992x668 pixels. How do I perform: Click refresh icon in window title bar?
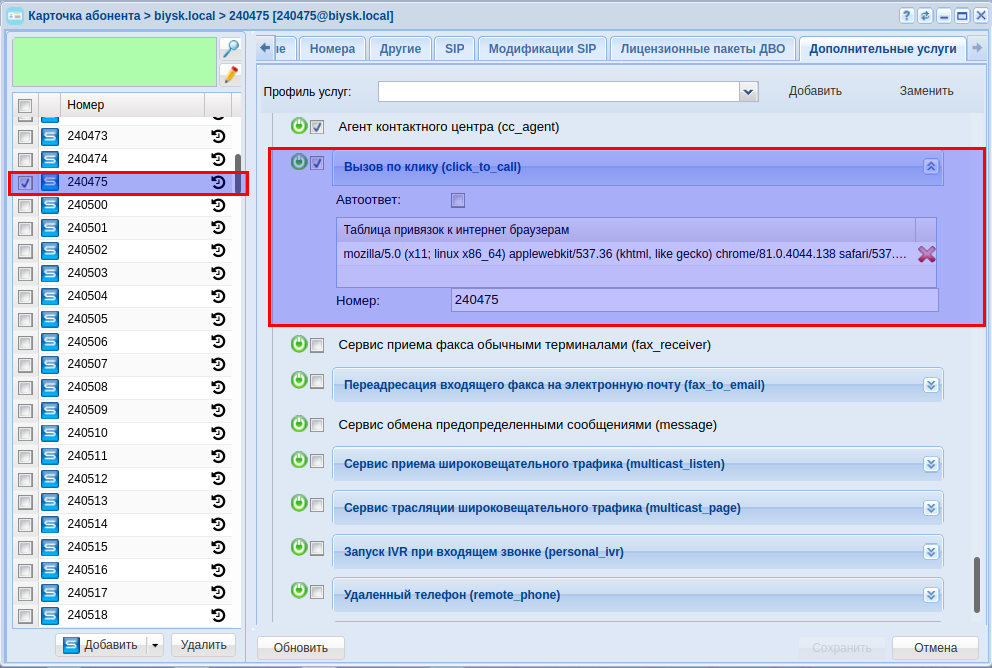925,16
